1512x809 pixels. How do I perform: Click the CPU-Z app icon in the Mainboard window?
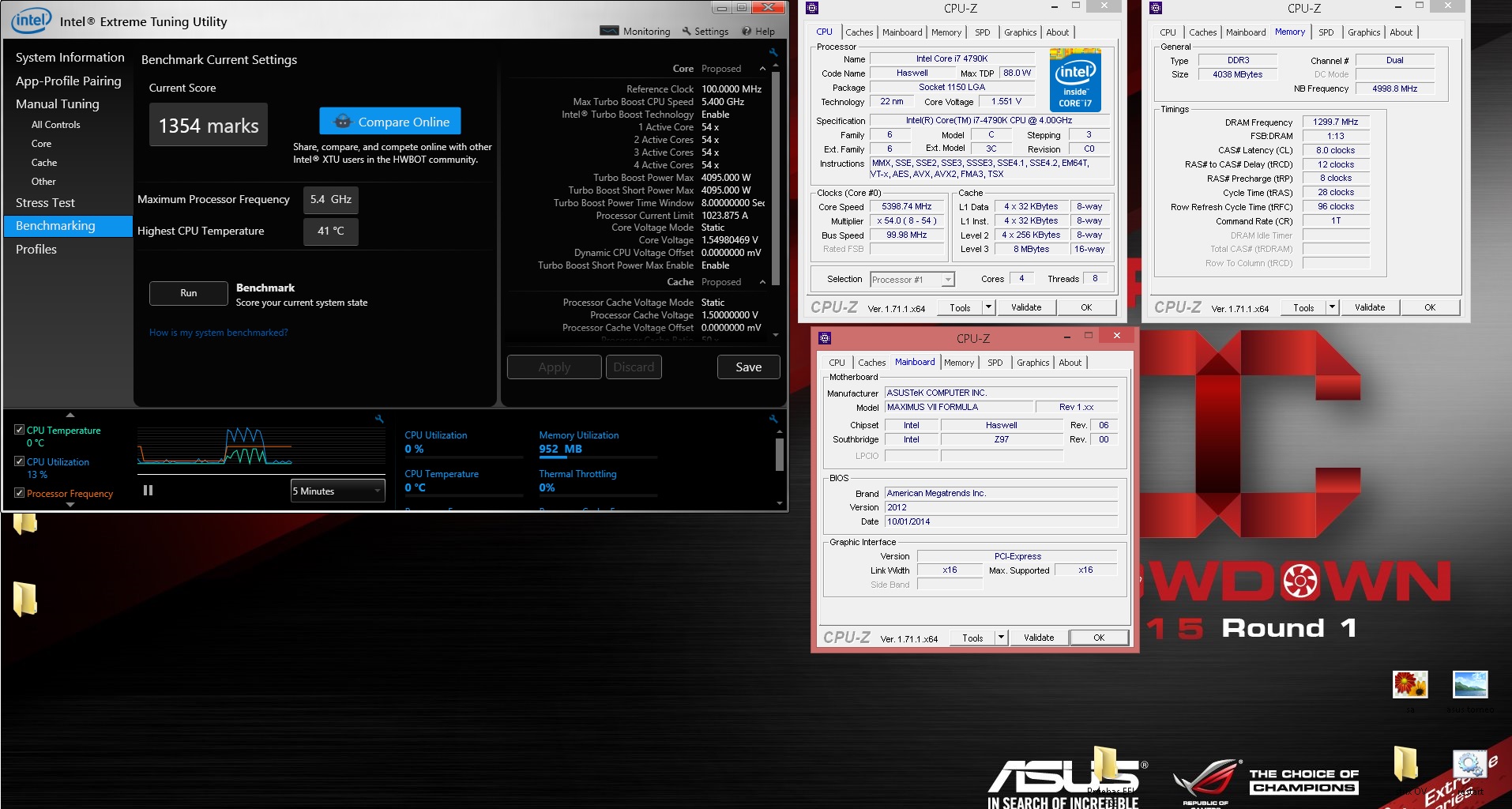(825, 338)
